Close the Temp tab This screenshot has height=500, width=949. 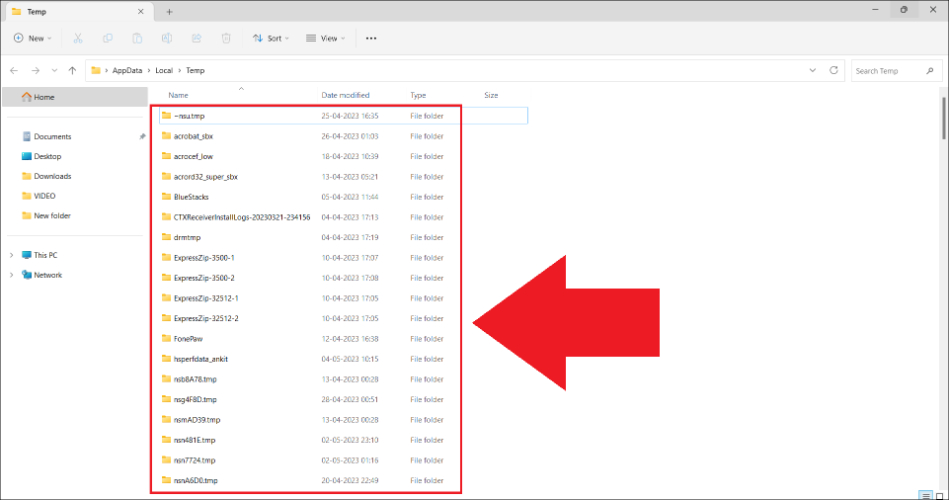pyautogui.click(x=140, y=12)
